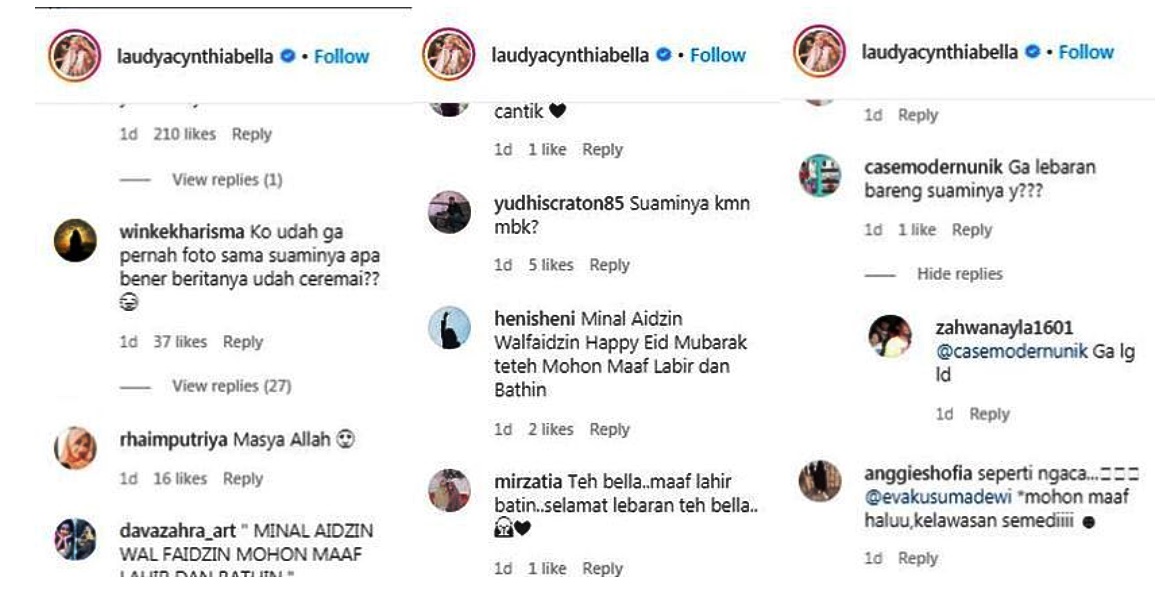This screenshot has height=604, width=1175.
Task: Open zahwanayla1601's profile avatar
Action: point(890,336)
